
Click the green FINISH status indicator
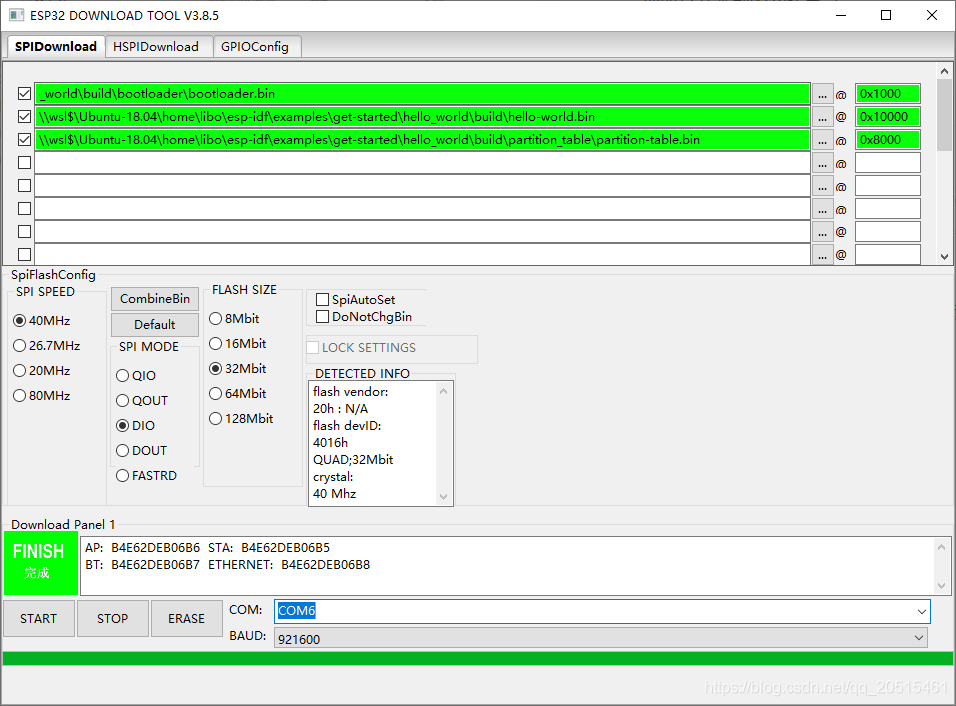[41, 563]
